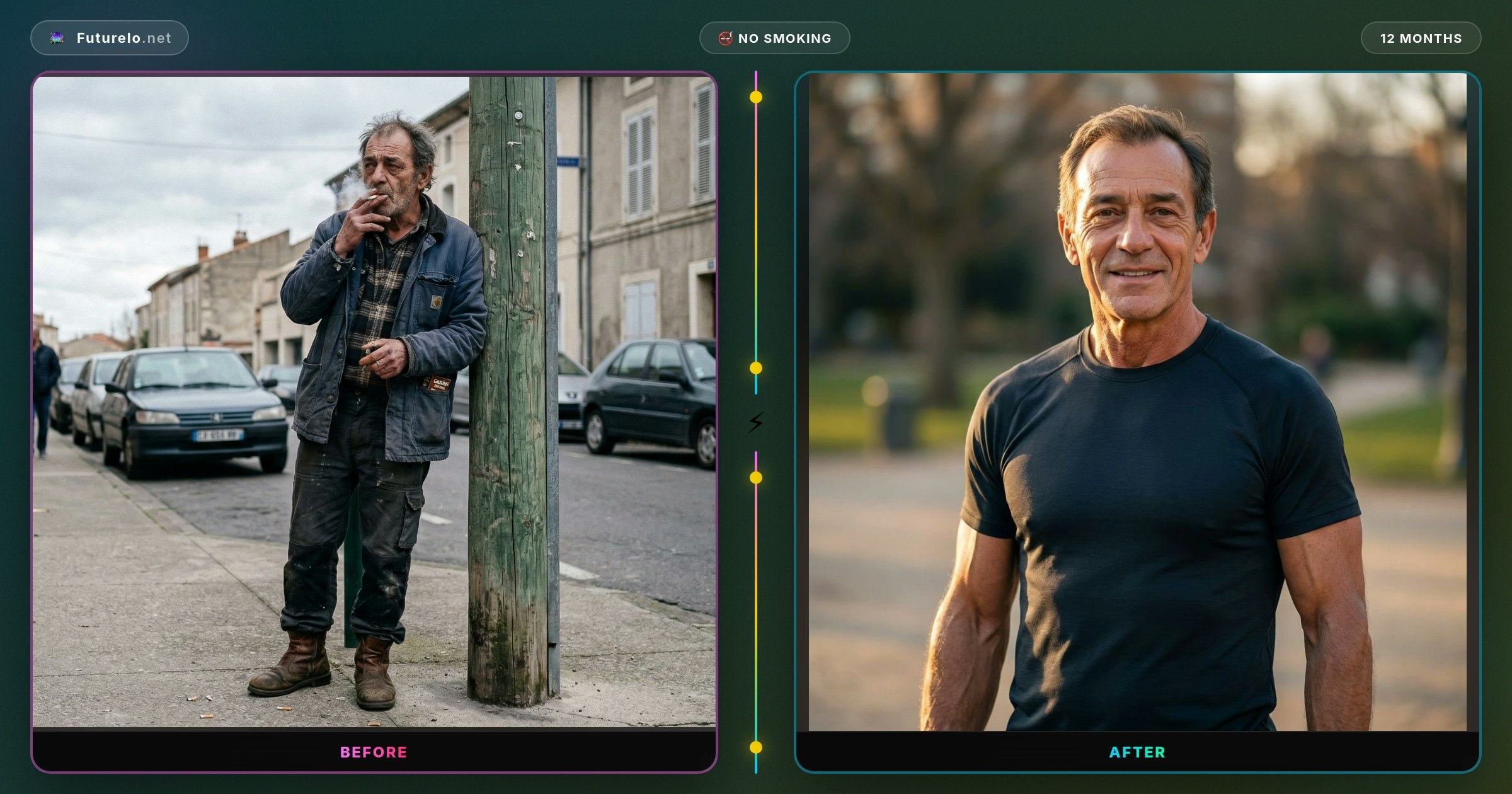
Task: Click the lightning bolt divider icon
Action: (x=756, y=422)
